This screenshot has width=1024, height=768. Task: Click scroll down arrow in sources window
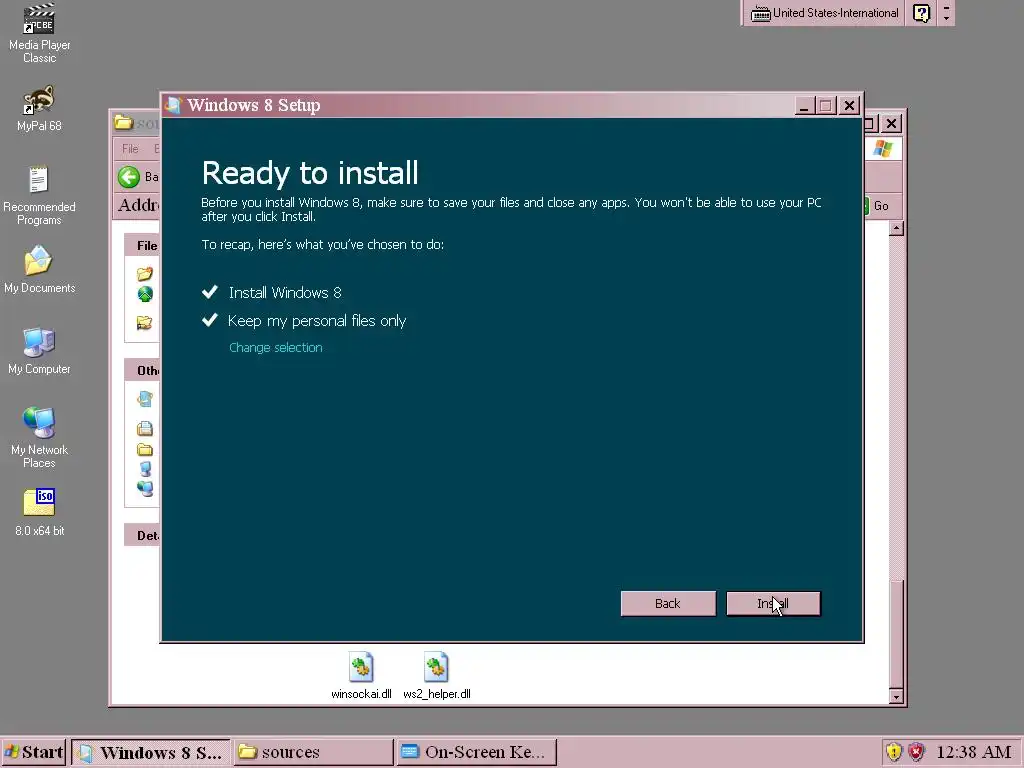coord(897,697)
